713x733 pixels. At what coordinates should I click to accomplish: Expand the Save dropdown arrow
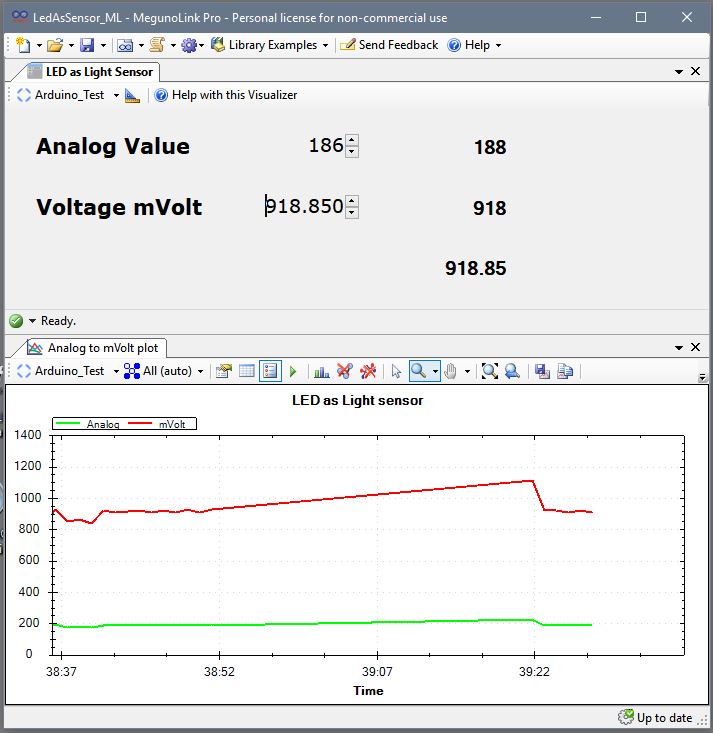103,45
